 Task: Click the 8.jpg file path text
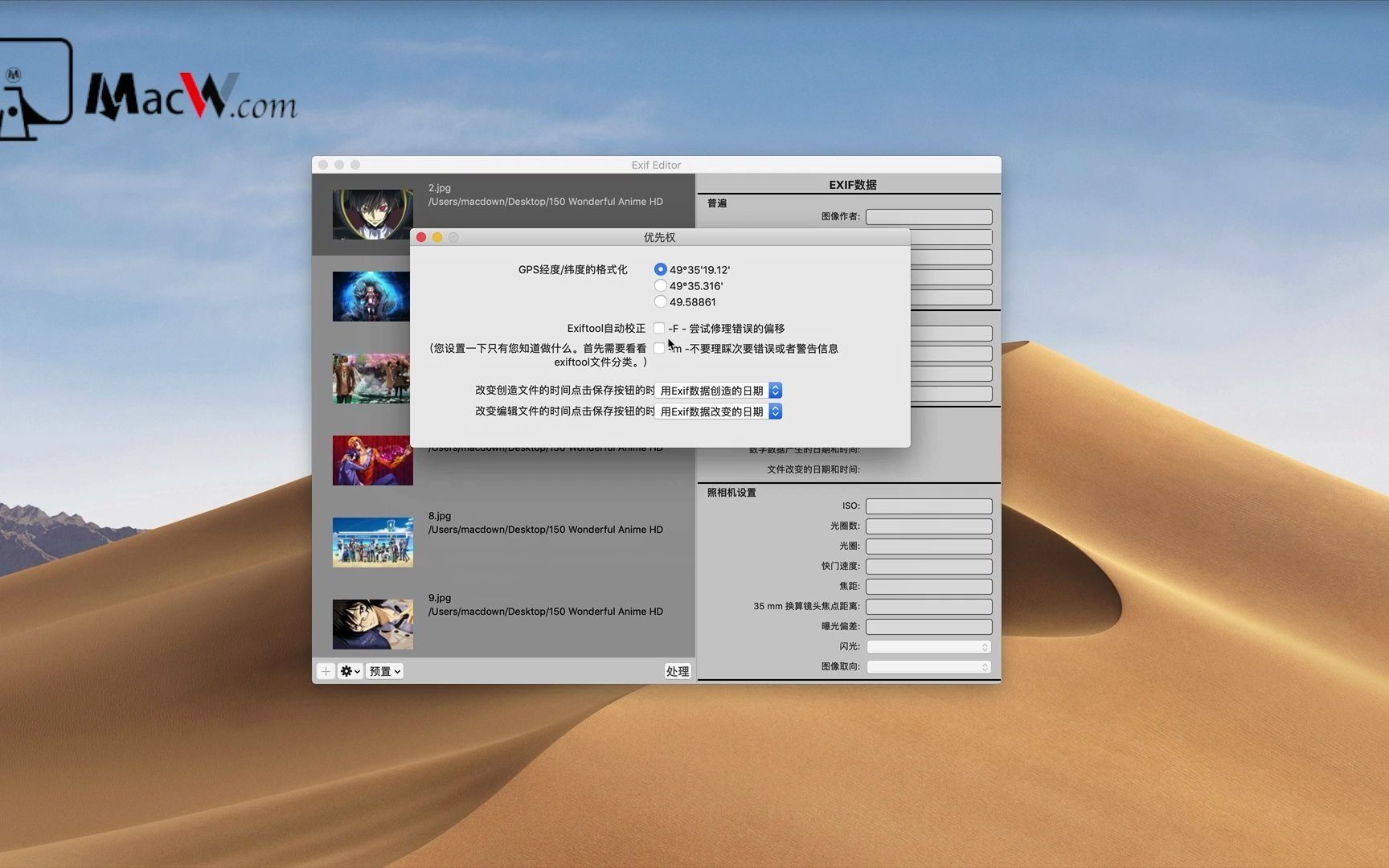tap(546, 530)
